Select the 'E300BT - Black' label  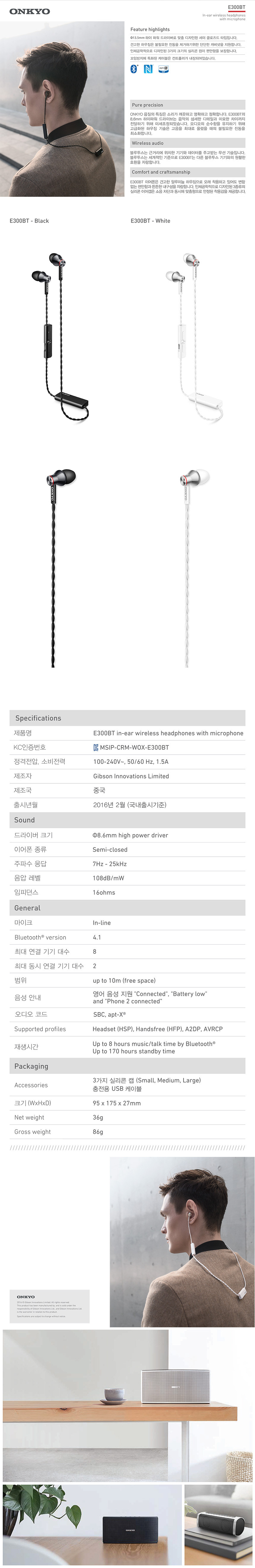pyautogui.click(x=29, y=221)
